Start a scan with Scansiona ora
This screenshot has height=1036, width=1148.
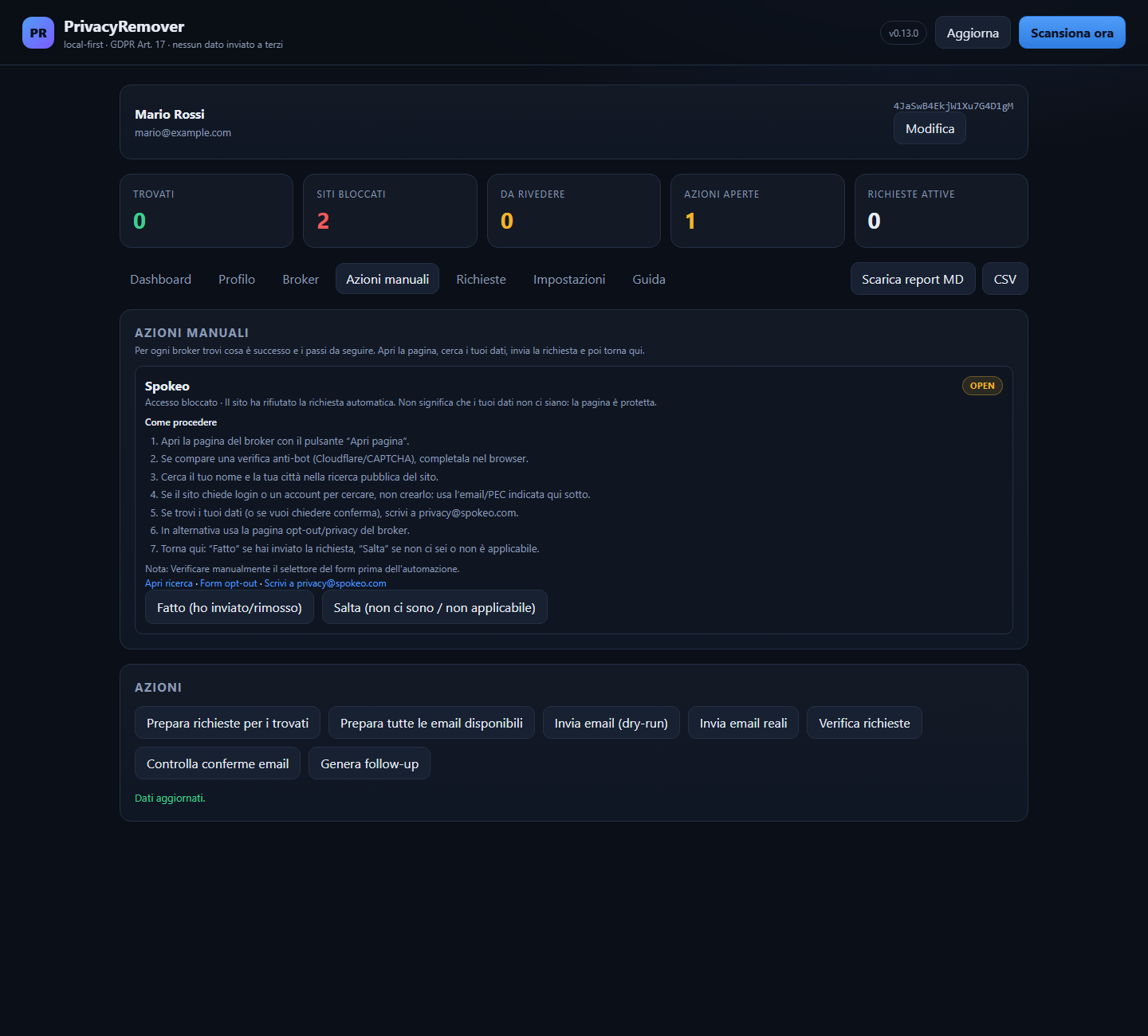coord(1071,33)
